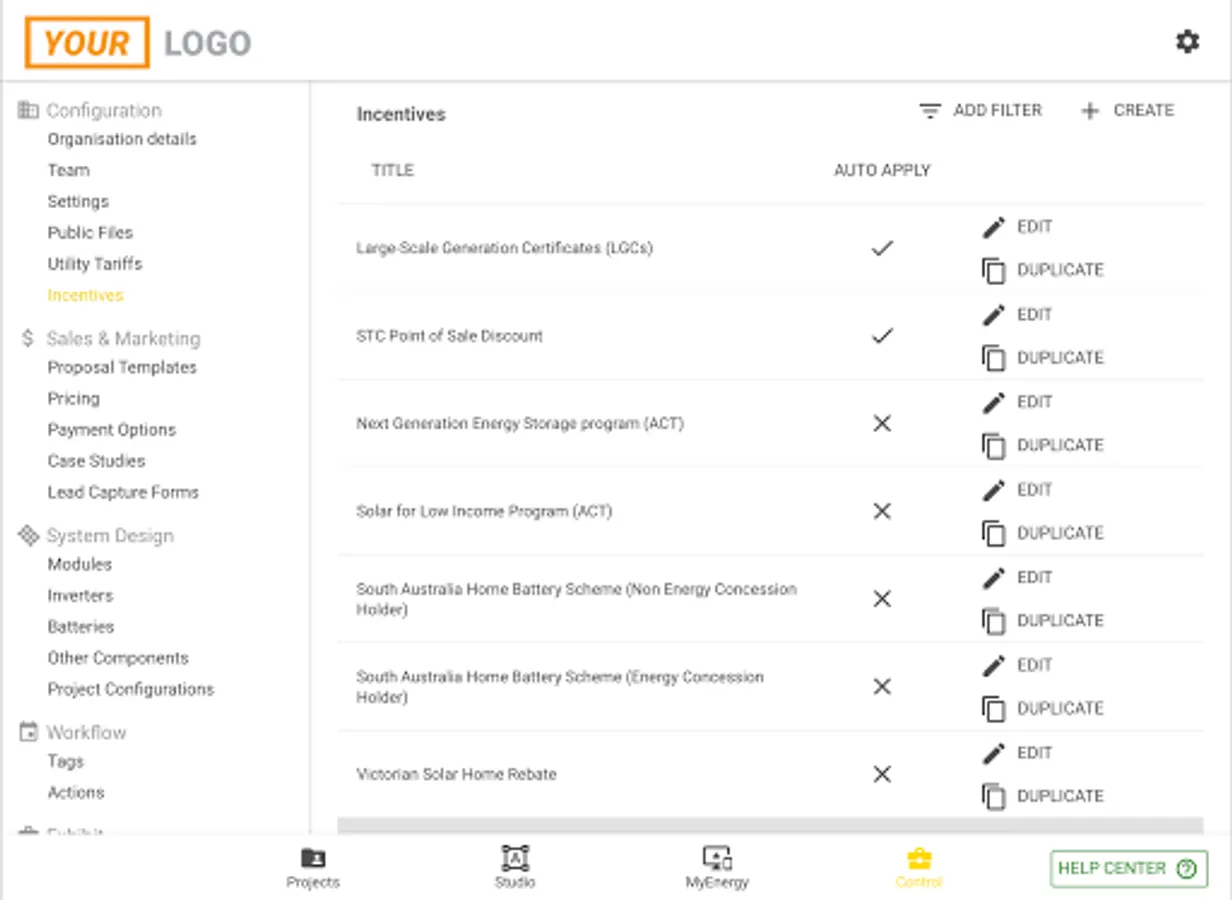Open the Help Center button
This screenshot has height=900, width=1232.
click(x=1128, y=868)
